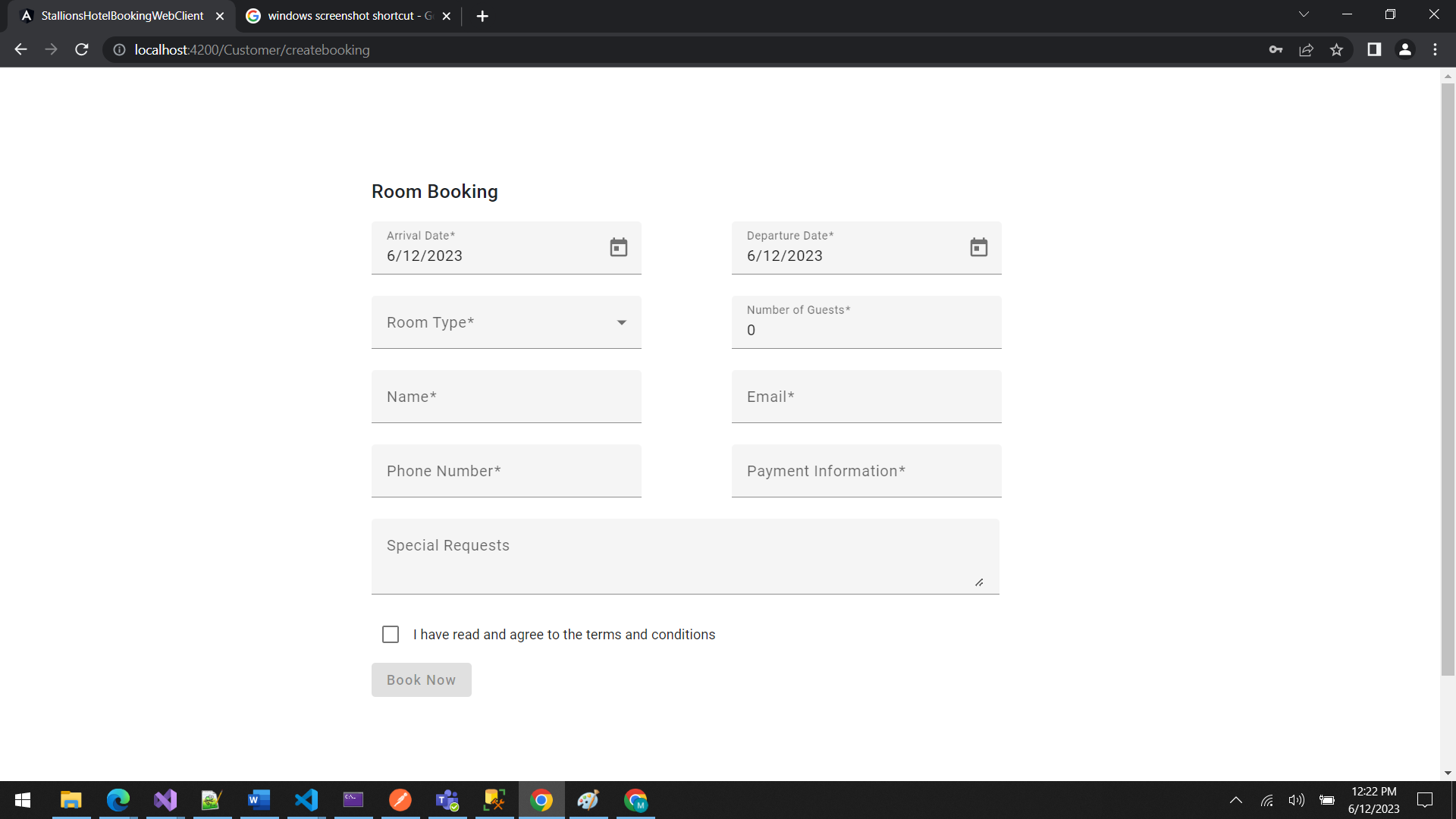The width and height of the screenshot is (1456, 819).
Task: Open a new browser tab
Action: (482, 16)
